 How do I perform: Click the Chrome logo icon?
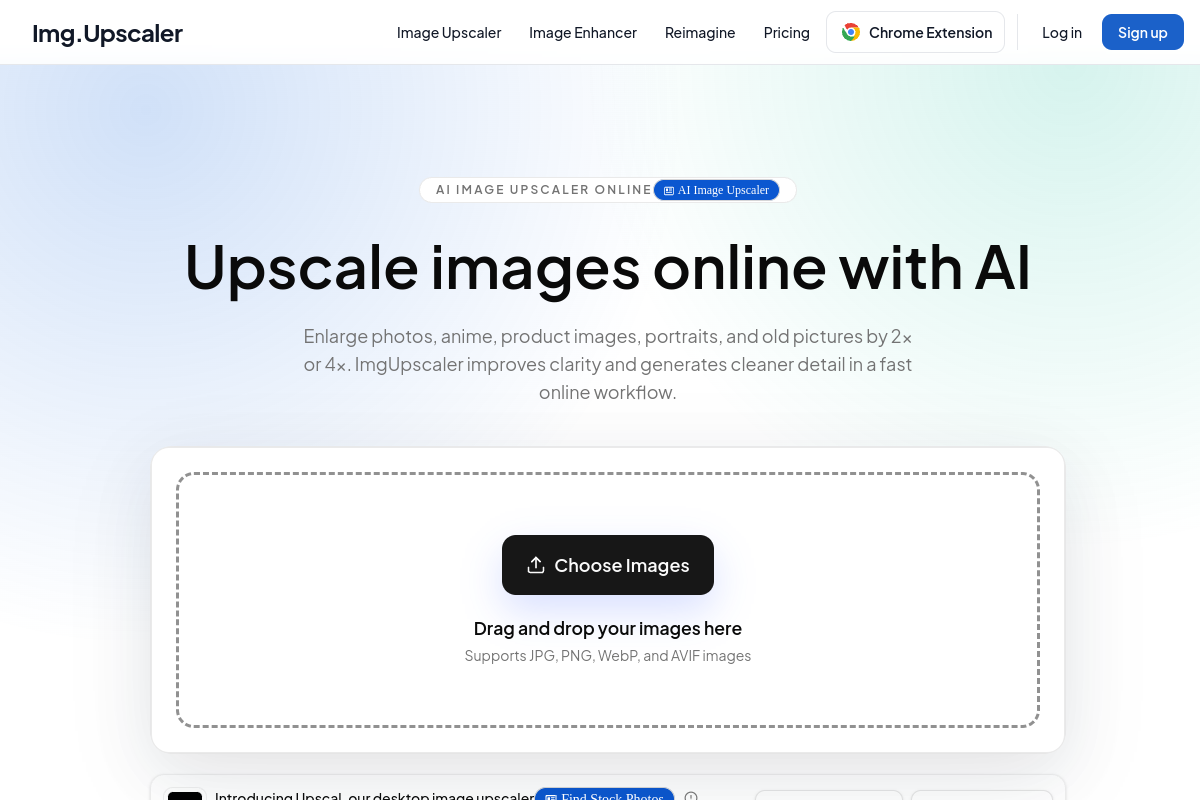point(851,32)
